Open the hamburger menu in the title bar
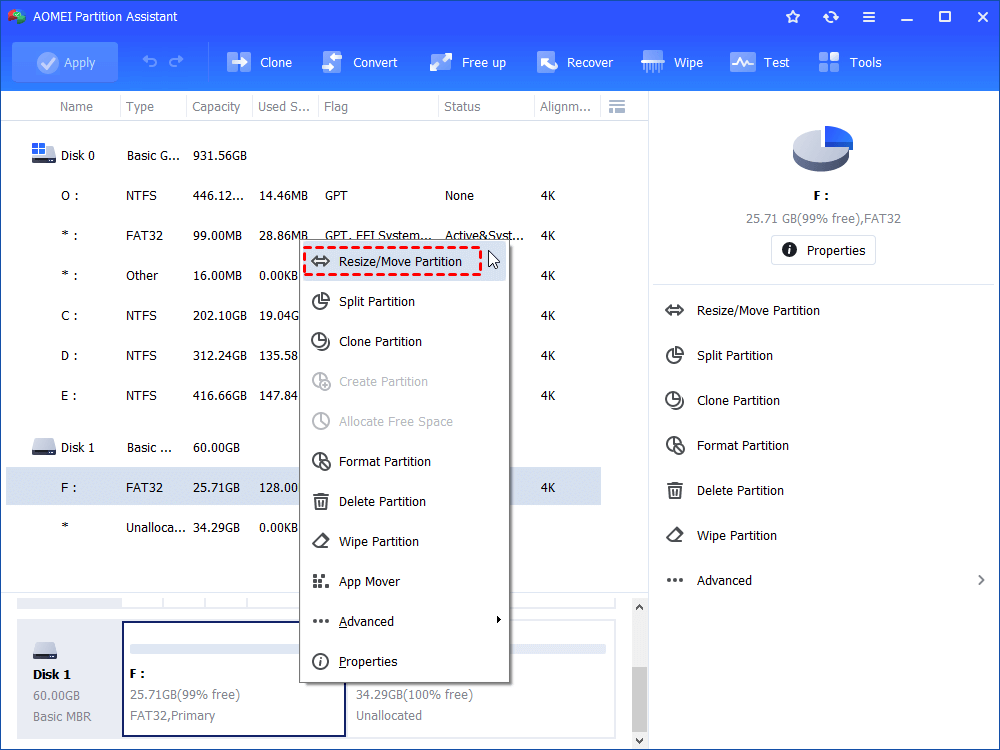 point(868,16)
